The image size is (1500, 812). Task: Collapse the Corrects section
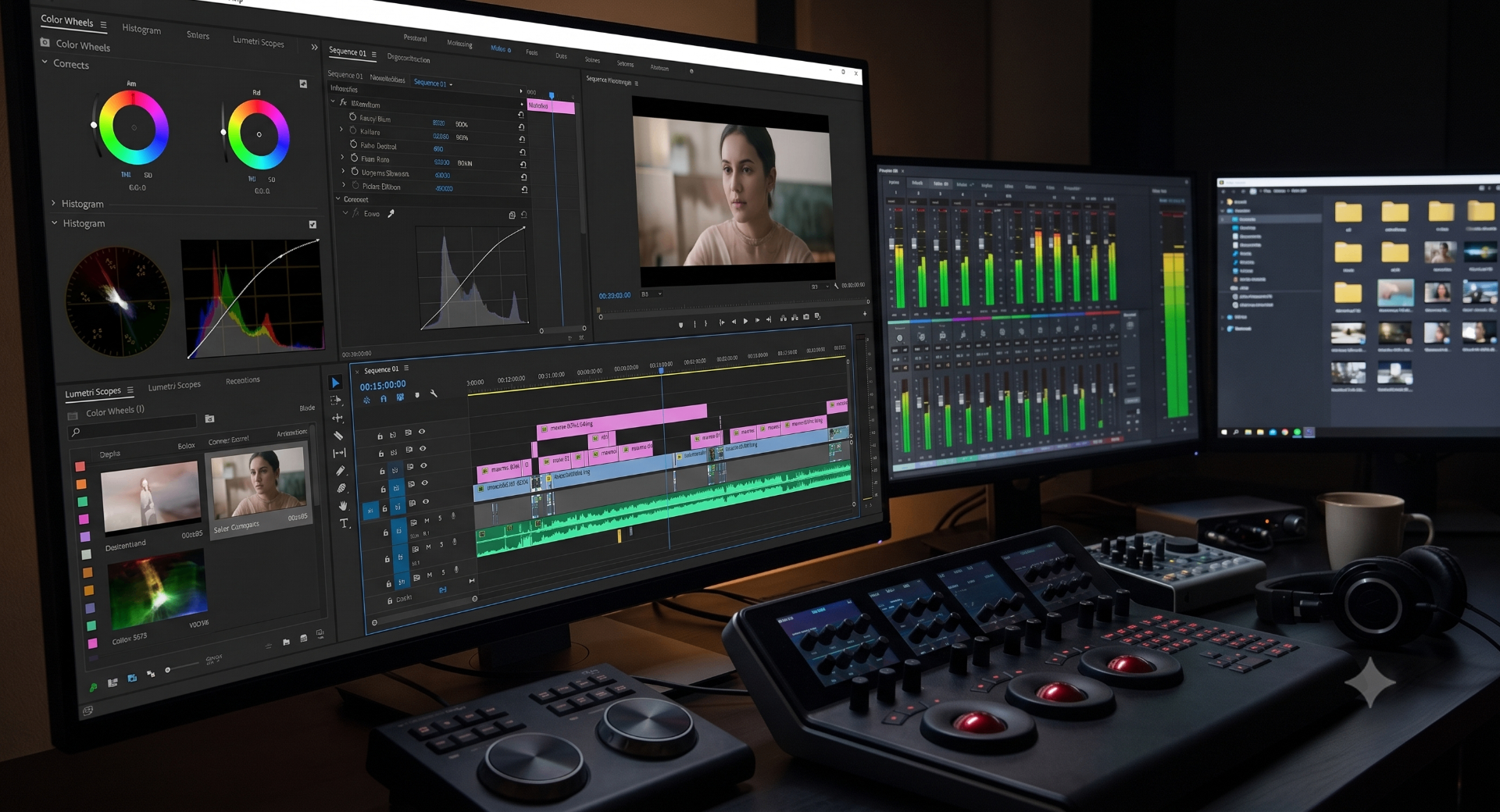tap(45, 62)
